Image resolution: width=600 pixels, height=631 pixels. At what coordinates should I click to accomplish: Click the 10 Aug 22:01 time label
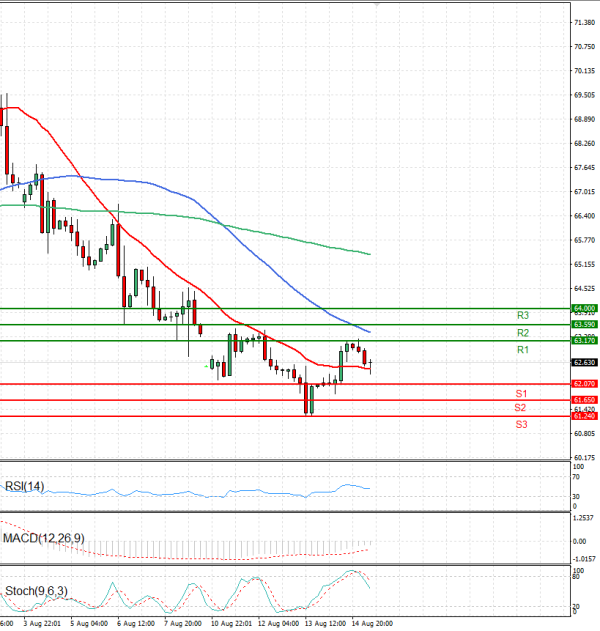[x=231, y=623]
